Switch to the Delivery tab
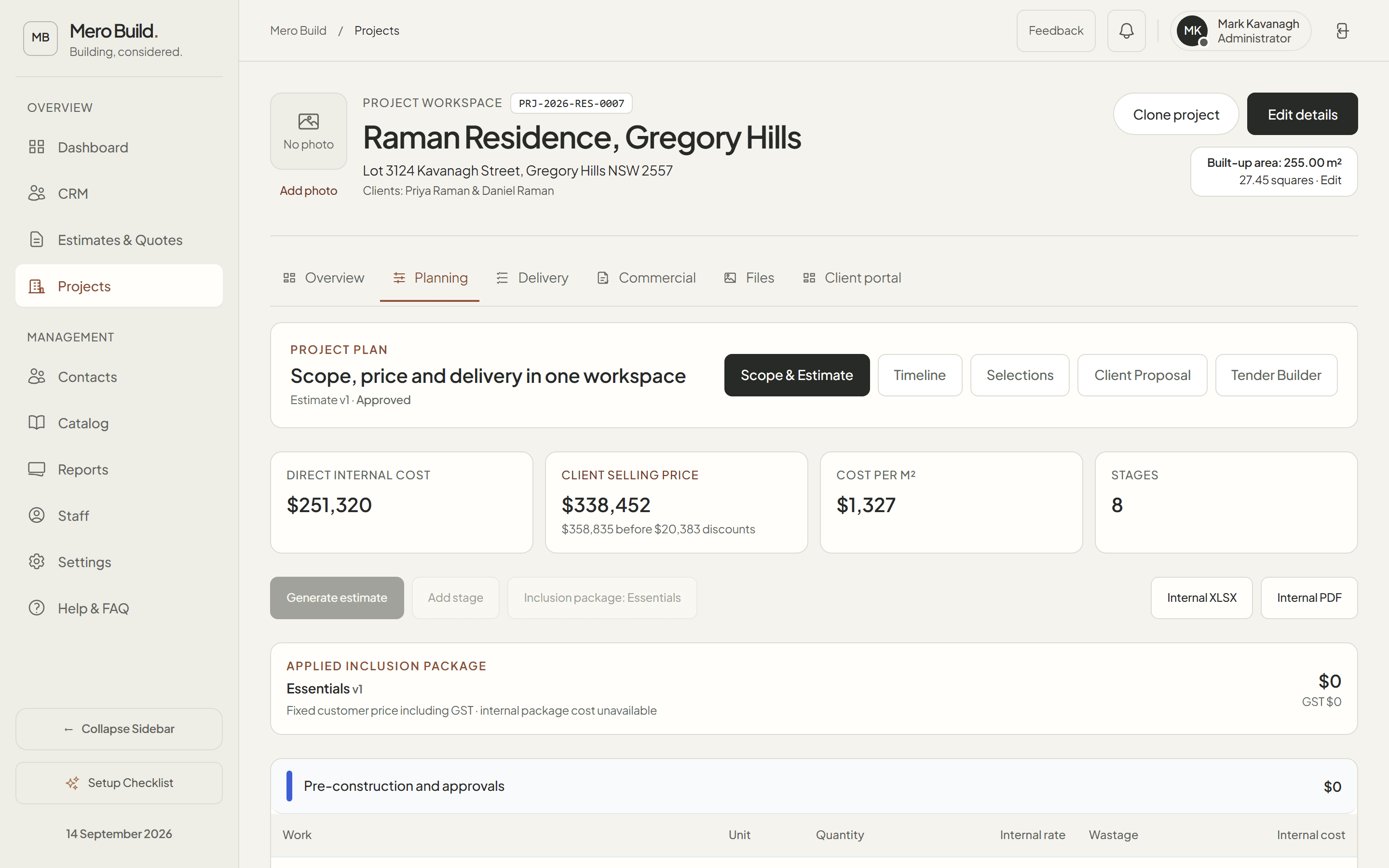This screenshot has height=868, width=1389. pyautogui.click(x=532, y=278)
